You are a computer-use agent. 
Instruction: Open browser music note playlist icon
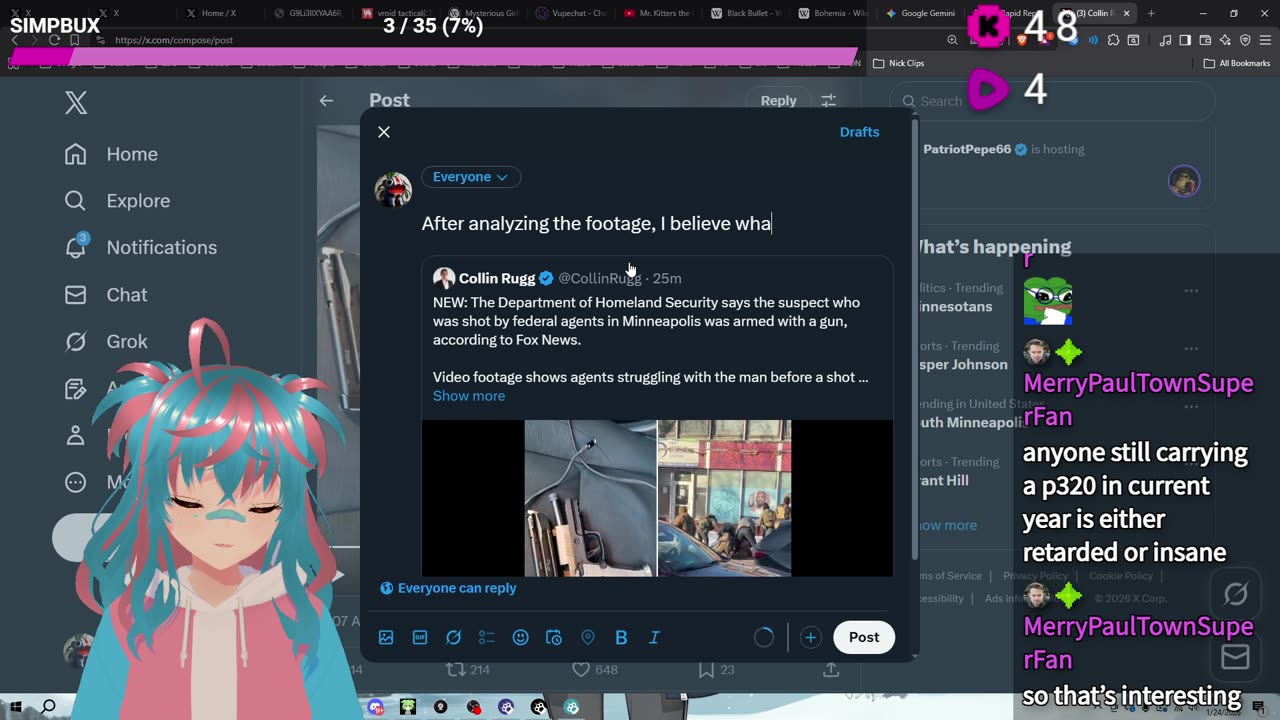[1165, 40]
